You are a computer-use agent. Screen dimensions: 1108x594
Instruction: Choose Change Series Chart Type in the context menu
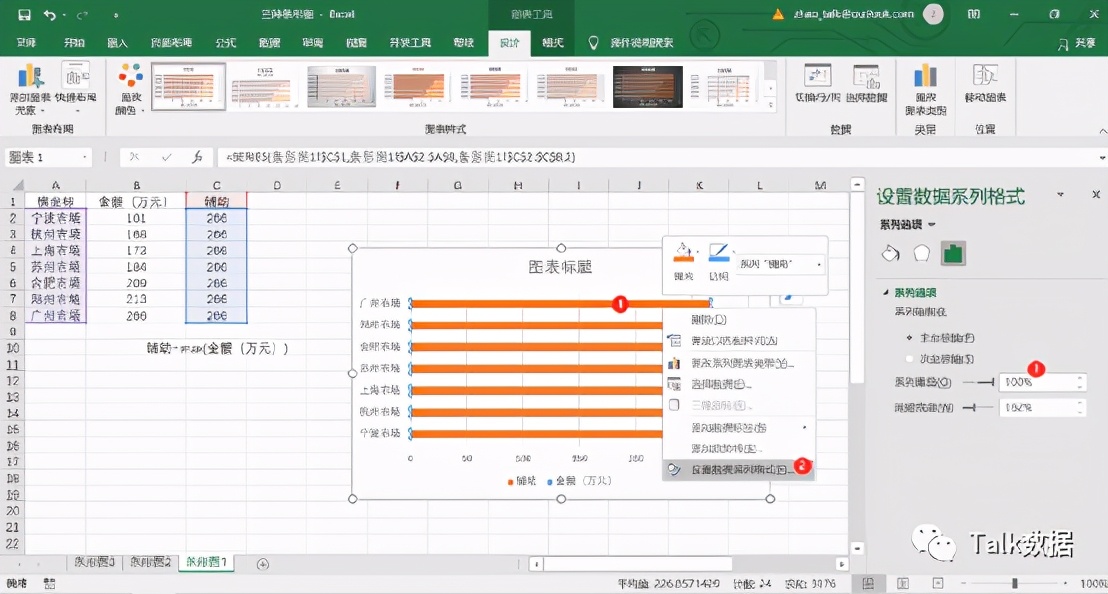click(738, 363)
